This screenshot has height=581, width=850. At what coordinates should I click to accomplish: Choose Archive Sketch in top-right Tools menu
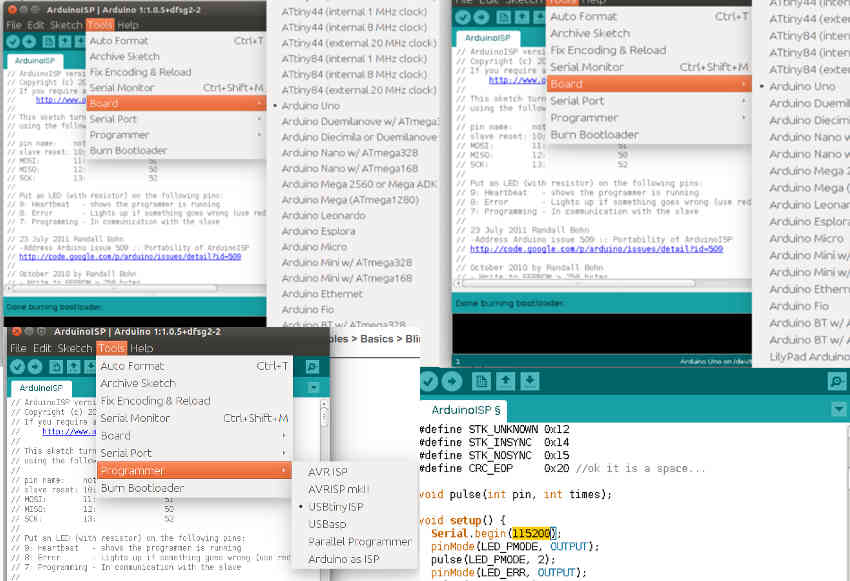click(x=649, y=33)
